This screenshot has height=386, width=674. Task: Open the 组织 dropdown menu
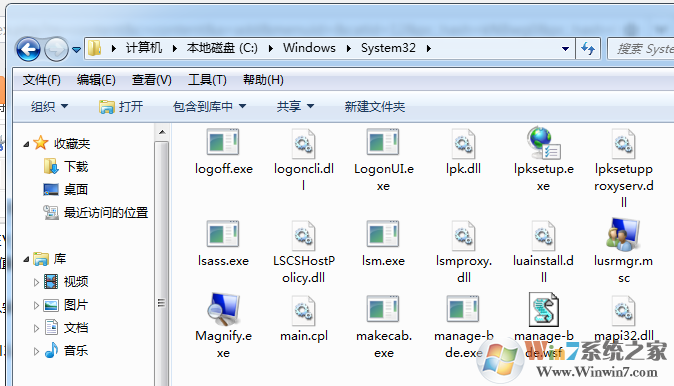click(49, 106)
